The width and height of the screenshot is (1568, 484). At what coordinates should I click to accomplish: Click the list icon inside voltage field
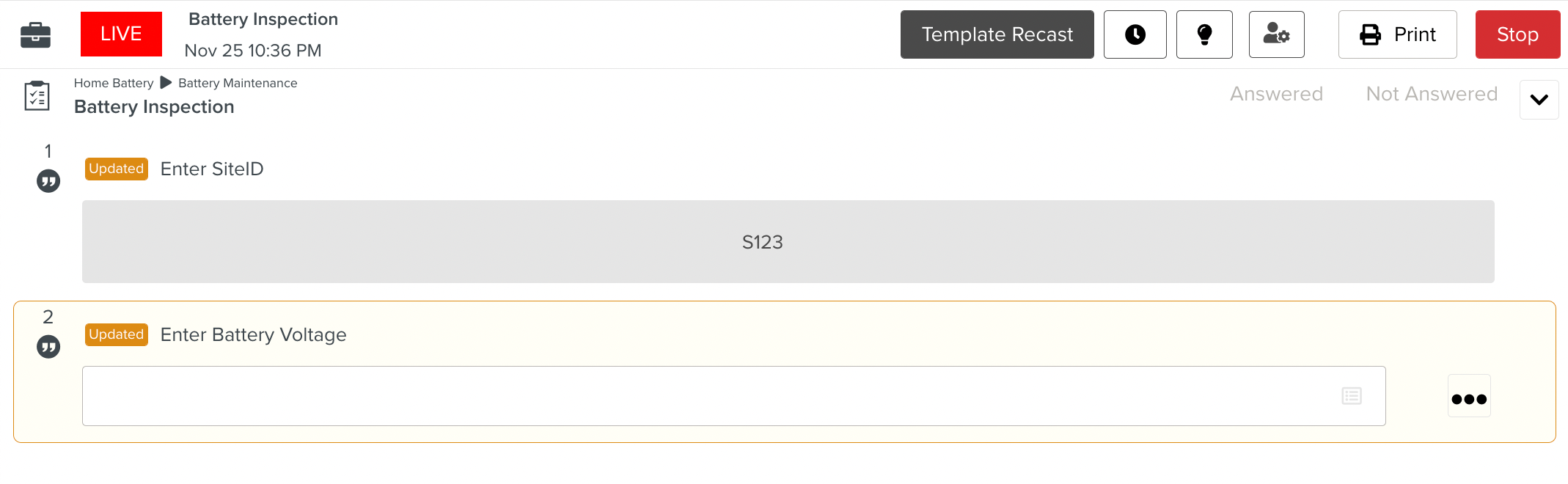[1352, 396]
